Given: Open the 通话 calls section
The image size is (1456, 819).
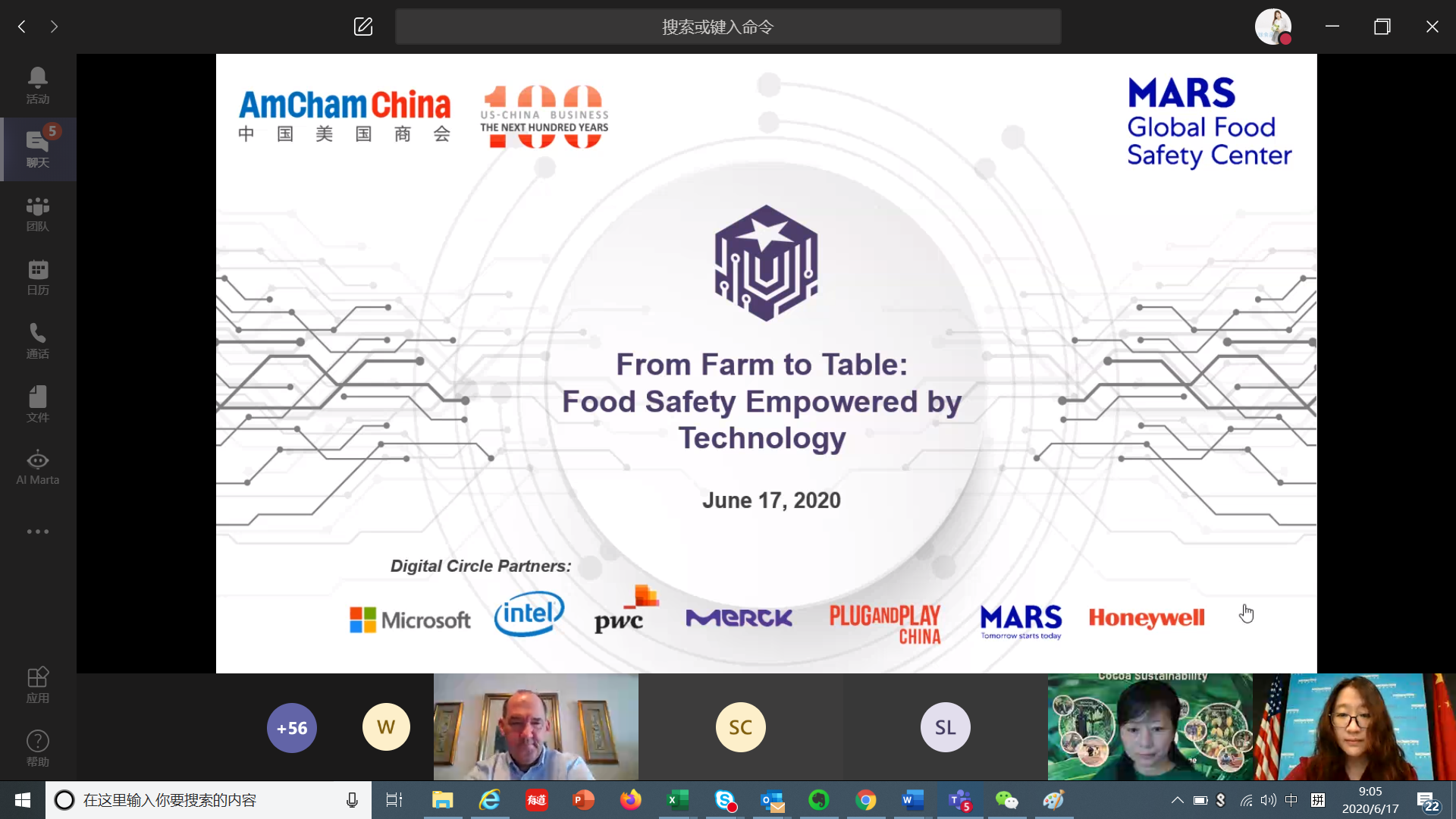Looking at the screenshot, I should point(38,340).
